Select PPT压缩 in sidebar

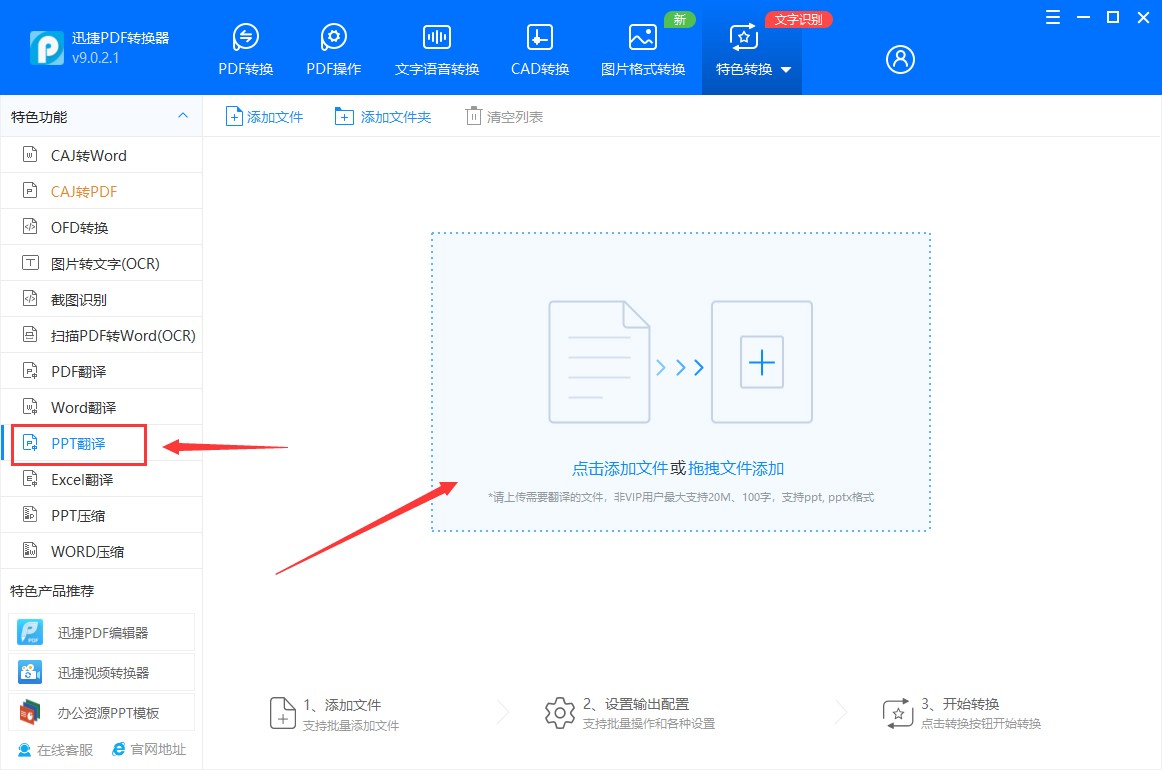pos(102,515)
